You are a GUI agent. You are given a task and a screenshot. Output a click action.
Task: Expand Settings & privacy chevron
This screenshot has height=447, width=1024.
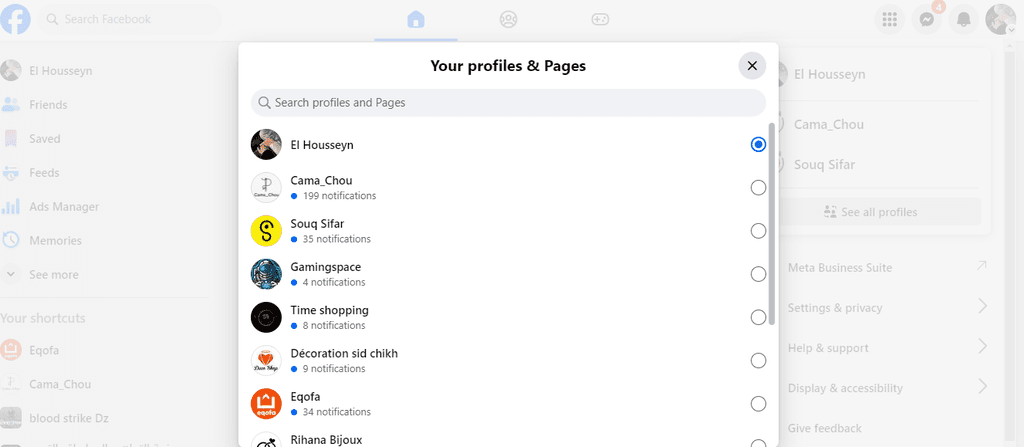point(982,306)
